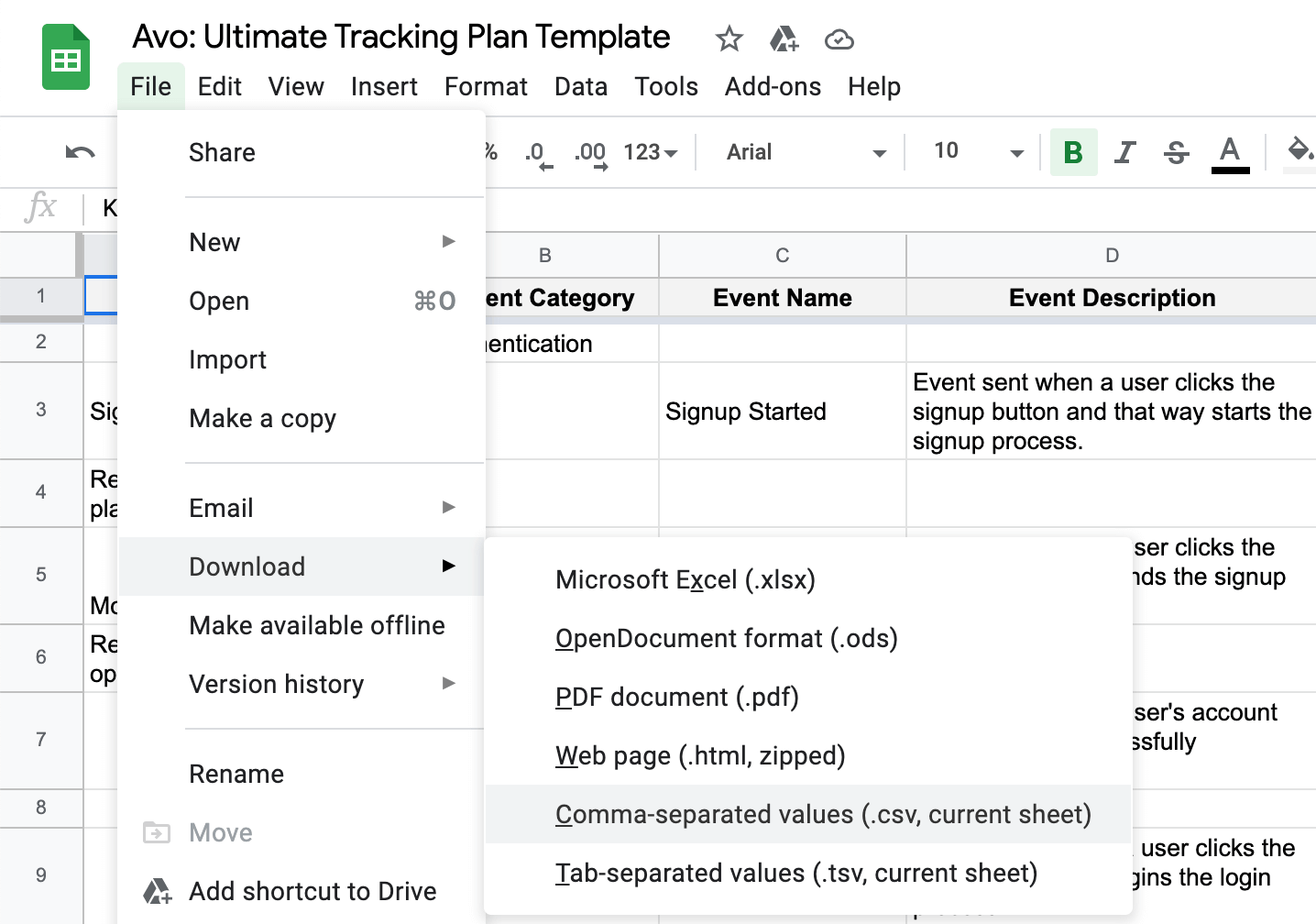The image size is (1316, 924).
Task: Open the text color picker
Action: coord(1231,152)
